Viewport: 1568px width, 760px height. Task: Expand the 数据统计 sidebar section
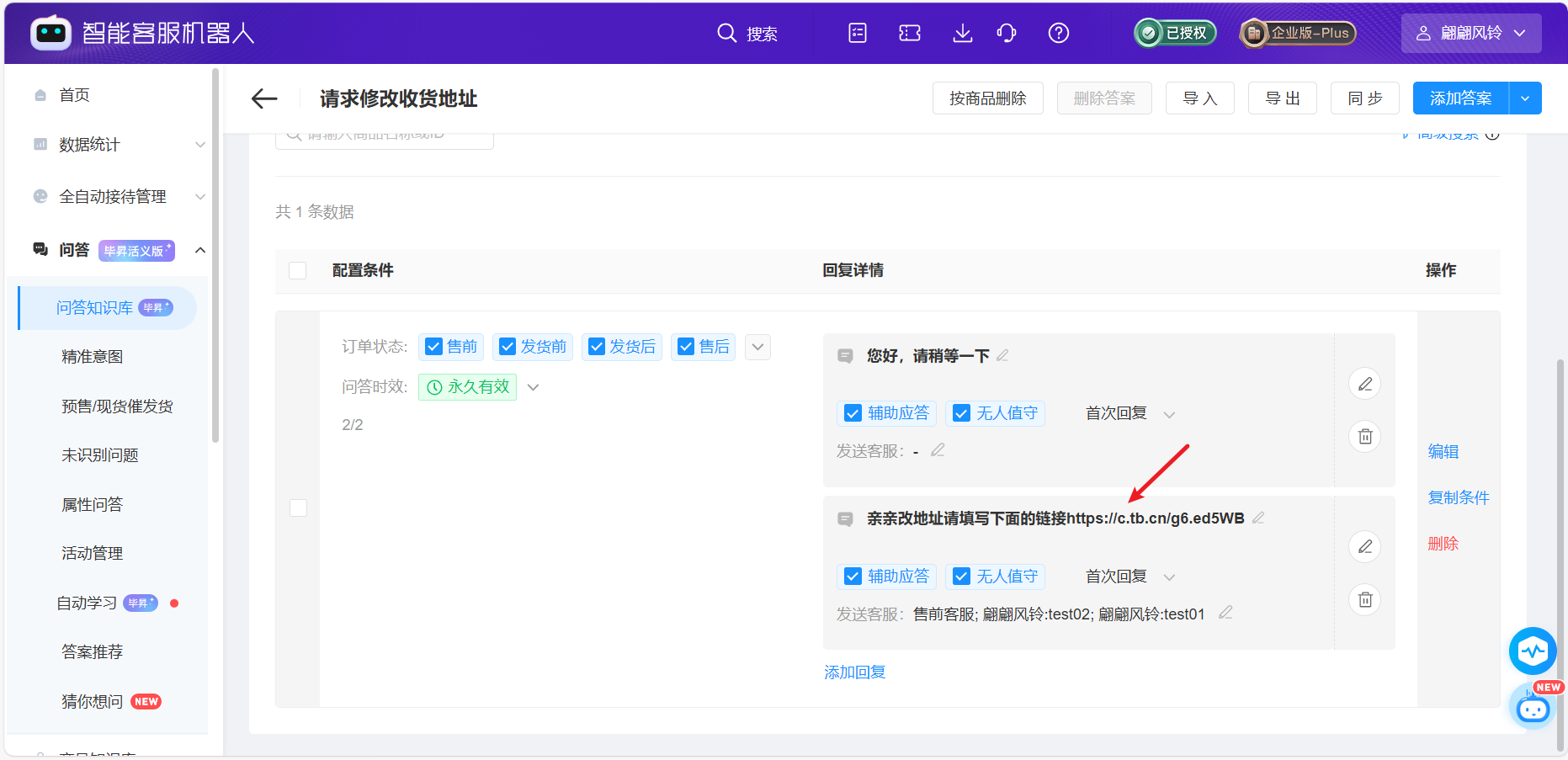click(200, 145)
